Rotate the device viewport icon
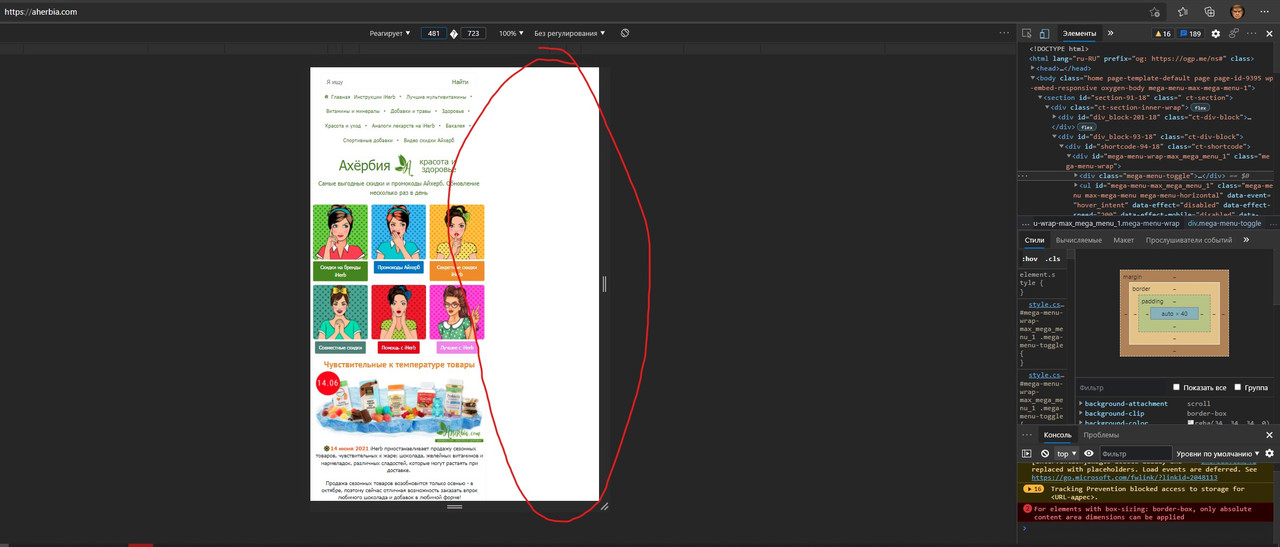The image size is (1280, 547). 625,33
